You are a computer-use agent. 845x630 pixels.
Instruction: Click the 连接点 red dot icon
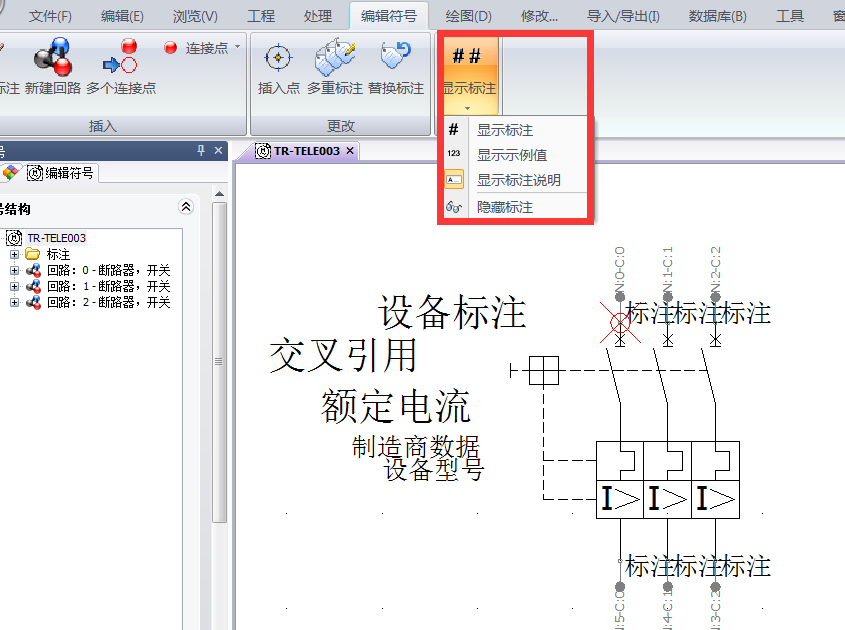170,48
